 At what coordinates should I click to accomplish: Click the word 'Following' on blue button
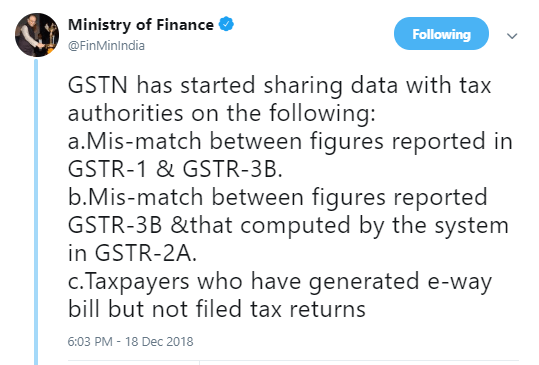coord(441,34)
